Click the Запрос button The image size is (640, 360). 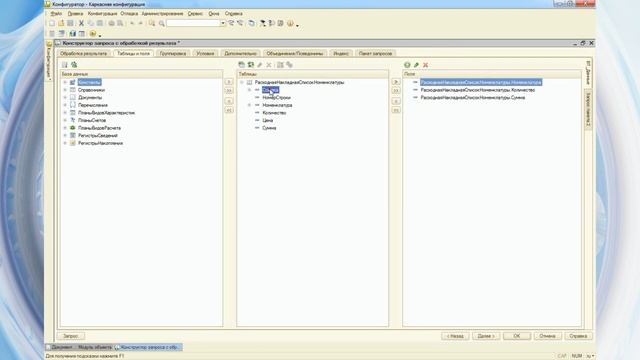click(x=71, y=336)
